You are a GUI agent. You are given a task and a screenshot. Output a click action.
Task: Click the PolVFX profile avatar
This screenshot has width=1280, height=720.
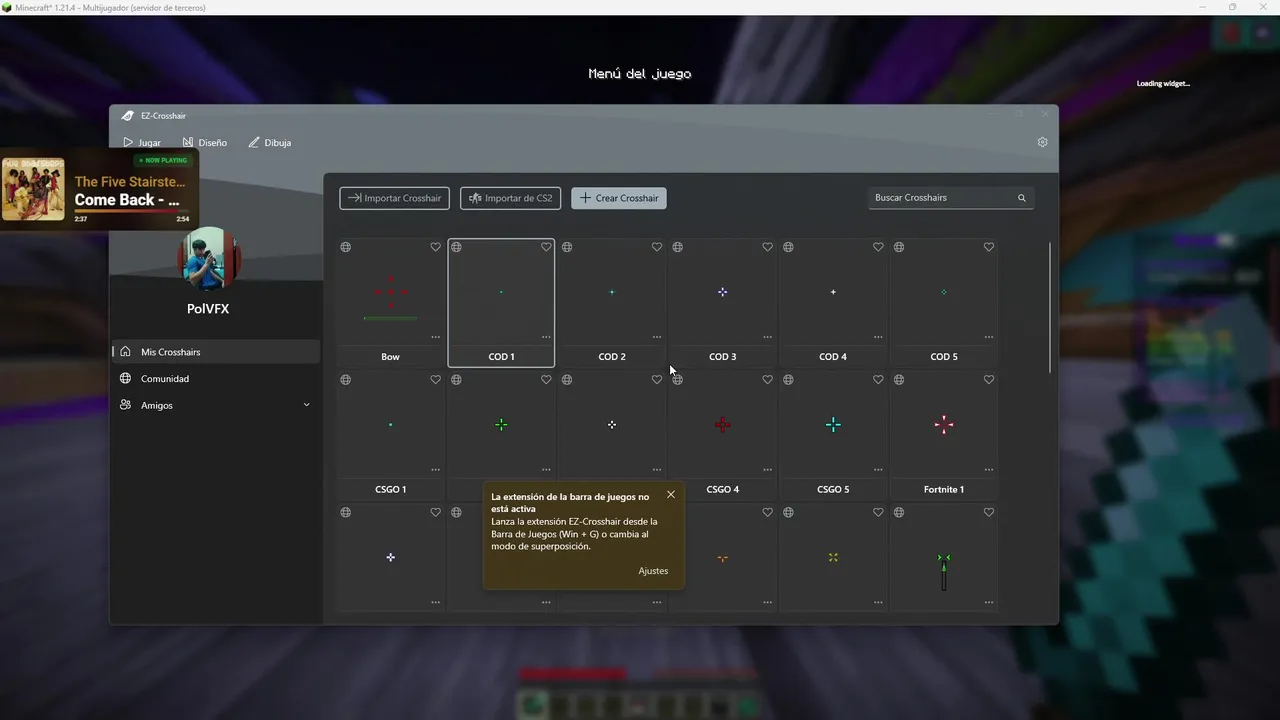coord(209,259)
